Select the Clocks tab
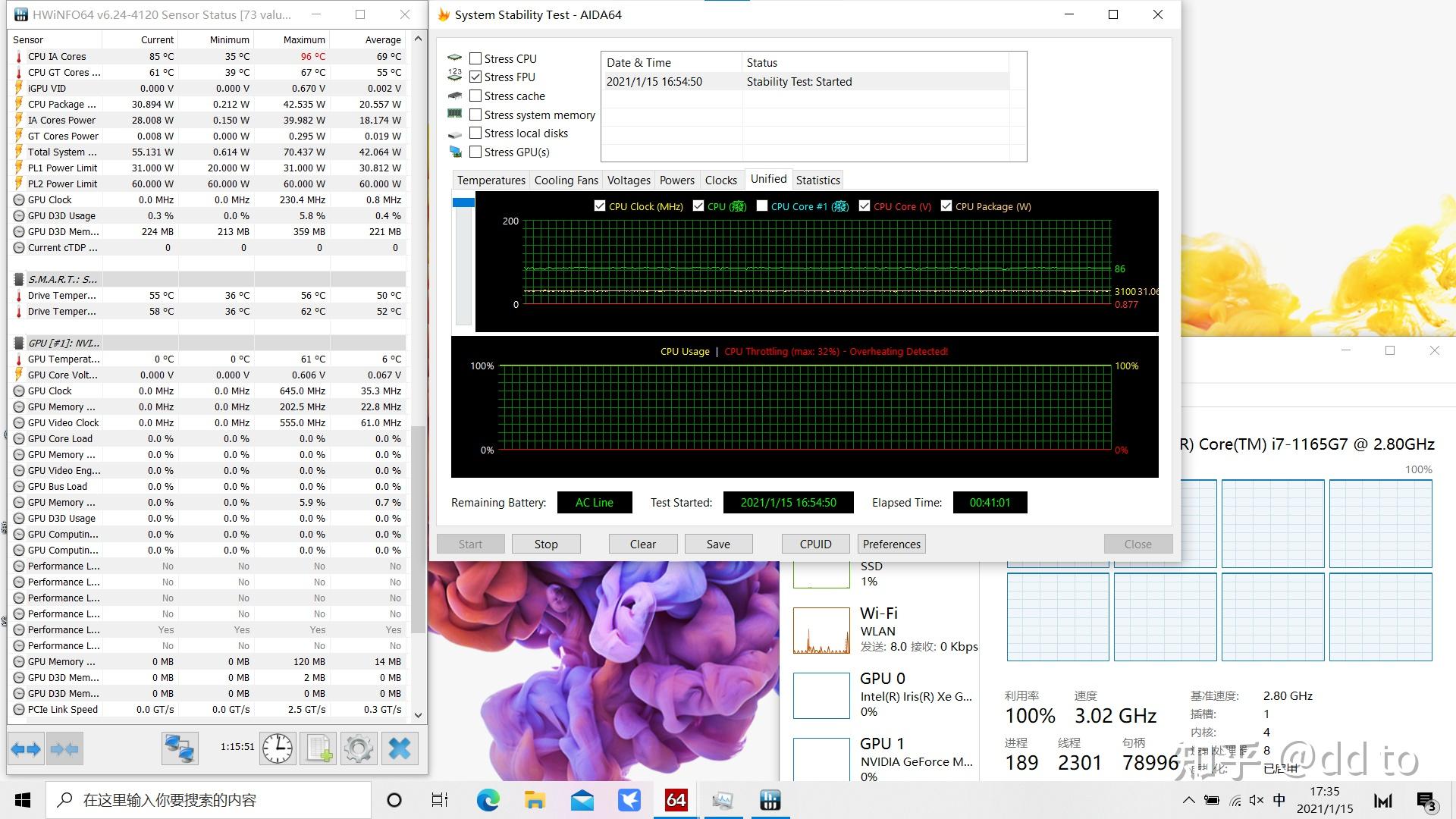Screen dimensions: 1456x819 click(721, 180)
